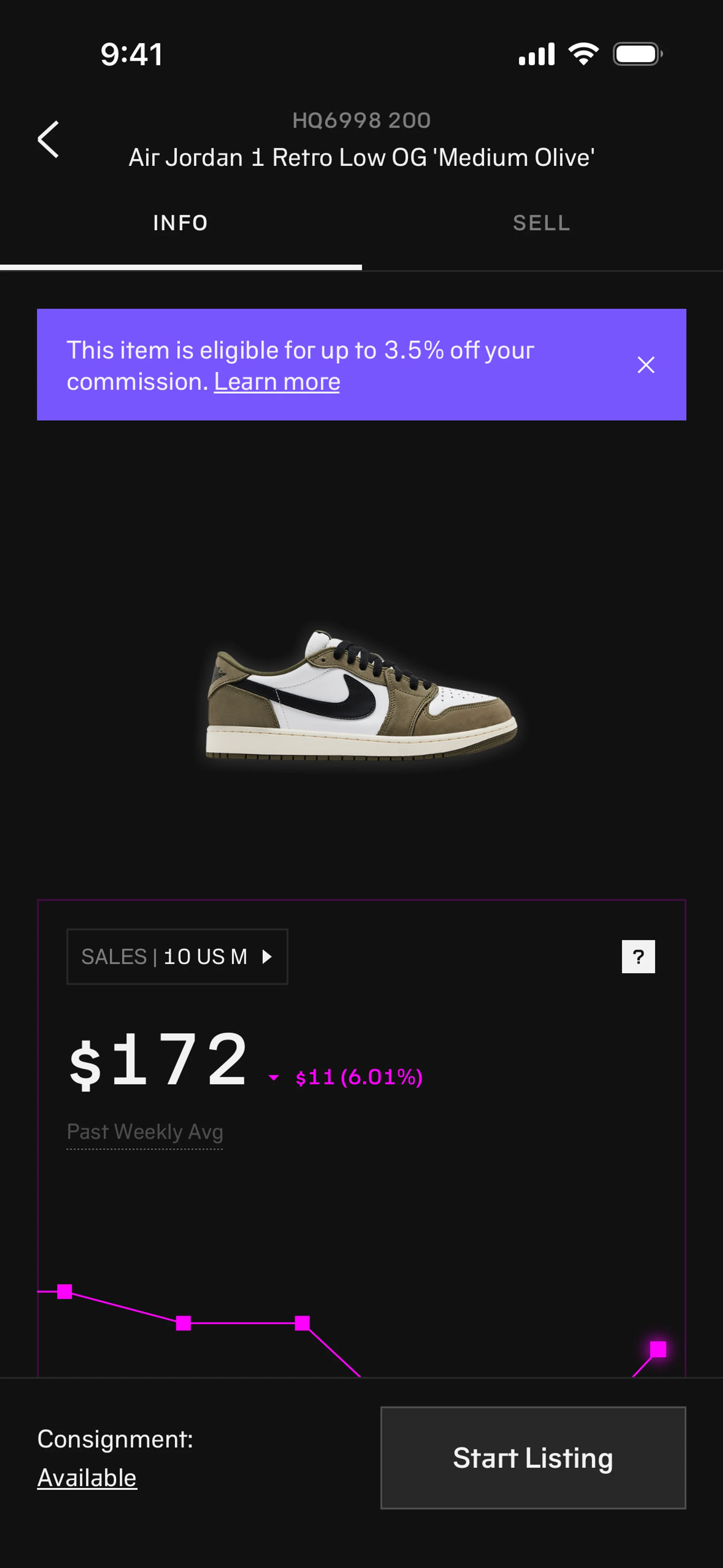Switch to the SELL tab
This screenshot has height=1568, width=723.
pos(541,223)
